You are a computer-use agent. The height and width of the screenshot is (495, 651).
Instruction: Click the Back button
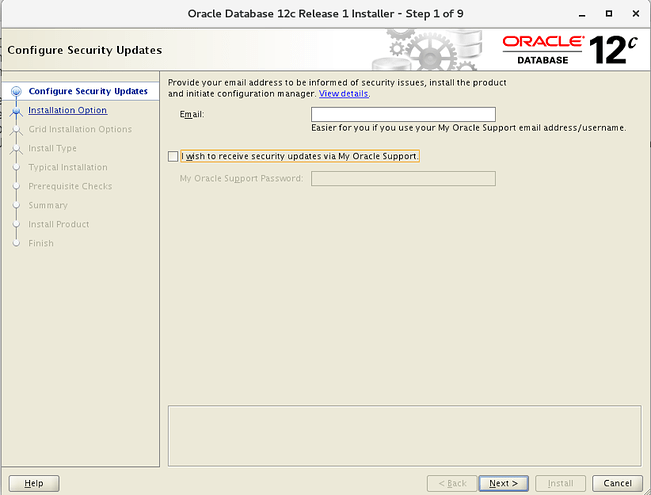coord(453,483)
